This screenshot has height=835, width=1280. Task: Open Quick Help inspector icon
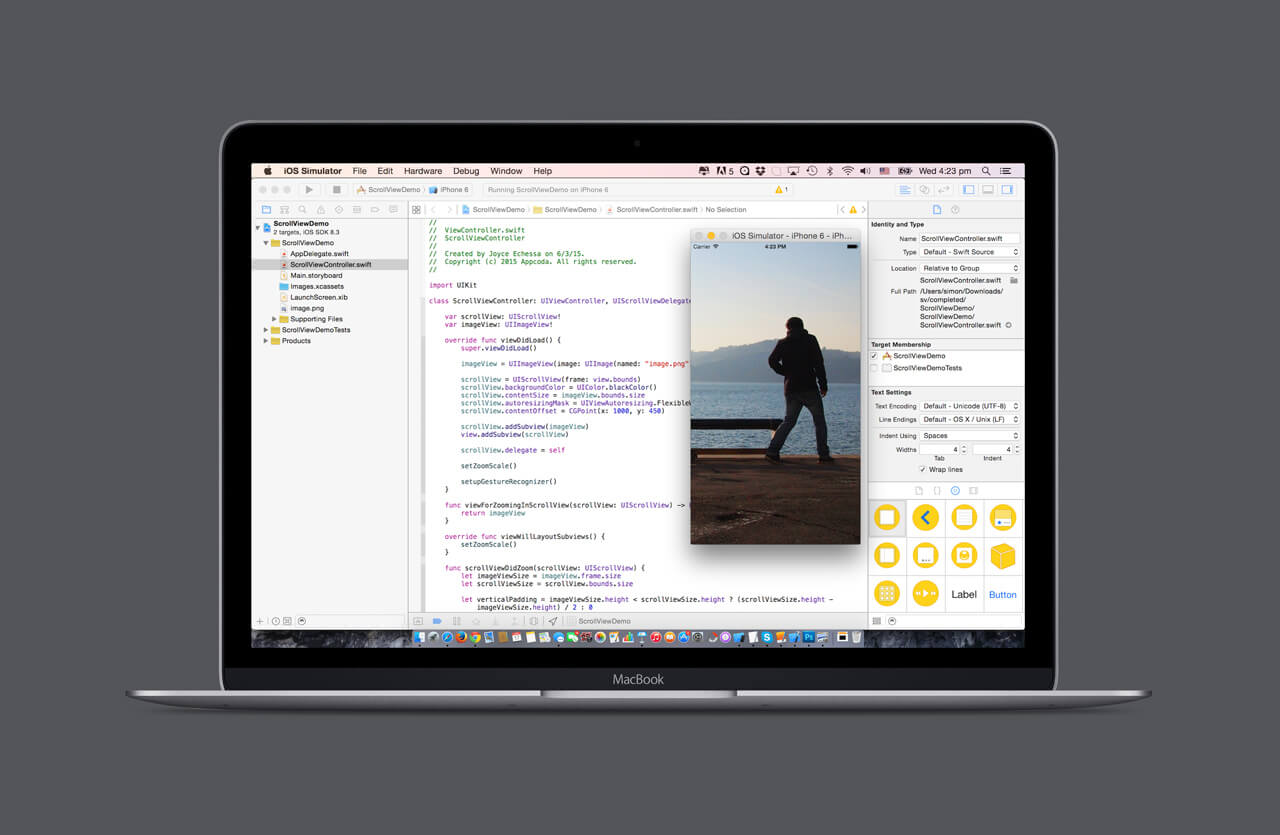(956, 209)
